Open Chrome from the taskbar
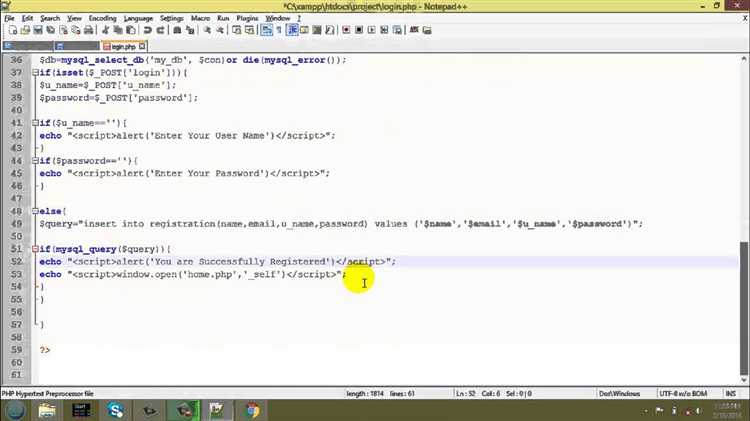Screen dimensions: 750x421 pos(252,410)
